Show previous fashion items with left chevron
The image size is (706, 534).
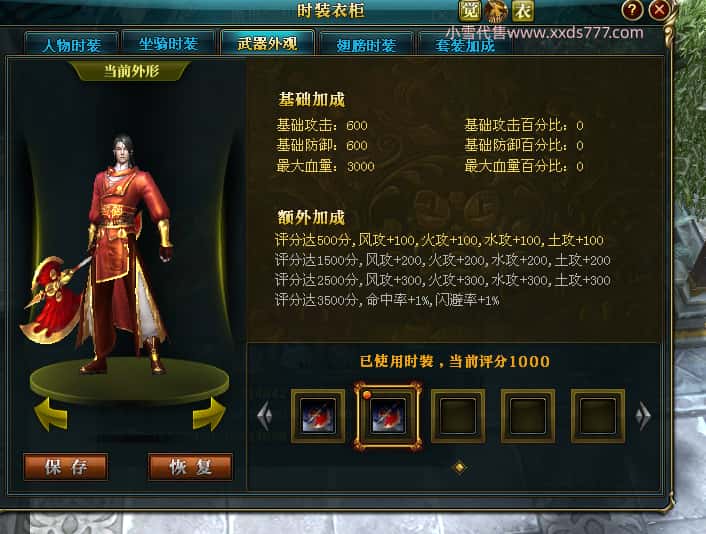click(x=265, y=415)
